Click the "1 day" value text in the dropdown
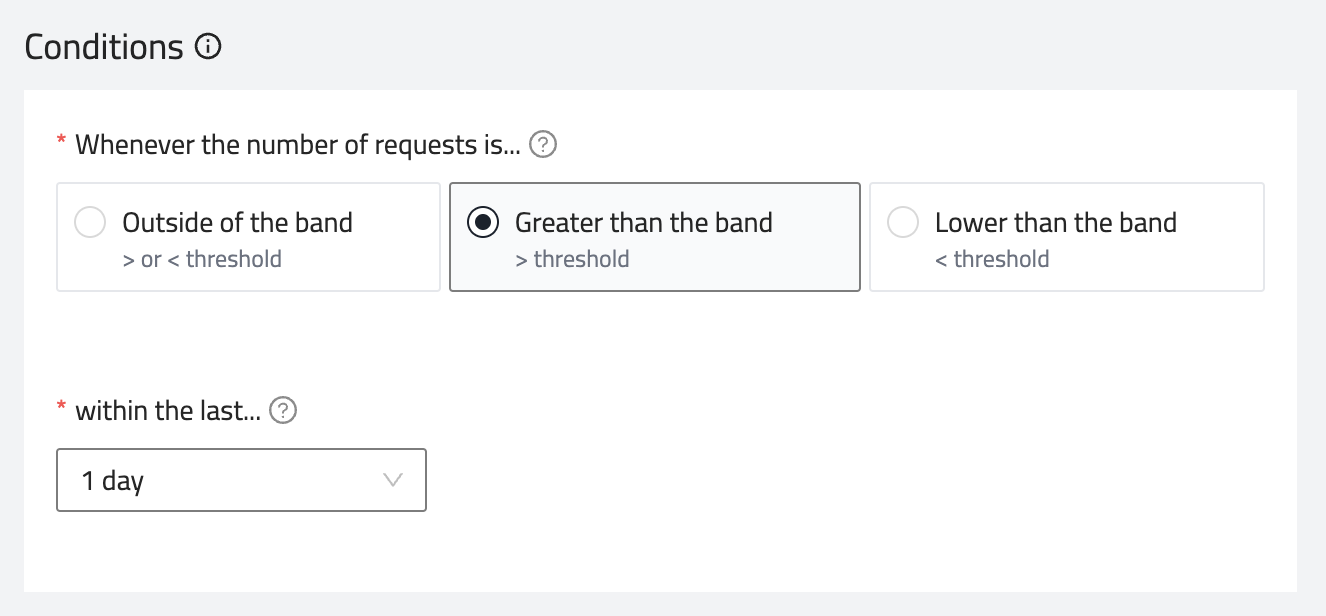The height and width of the screenshot is (616, 1326). (113, 481)
